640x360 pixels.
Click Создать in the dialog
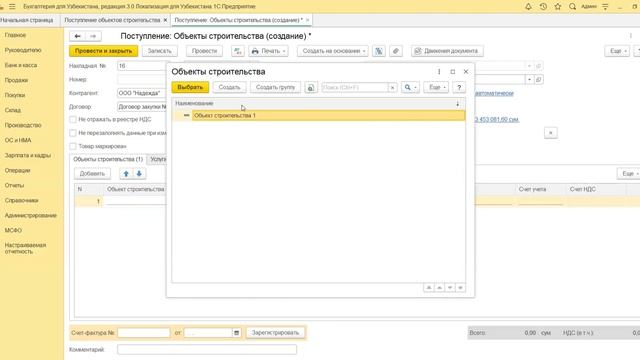pos(229,87)
